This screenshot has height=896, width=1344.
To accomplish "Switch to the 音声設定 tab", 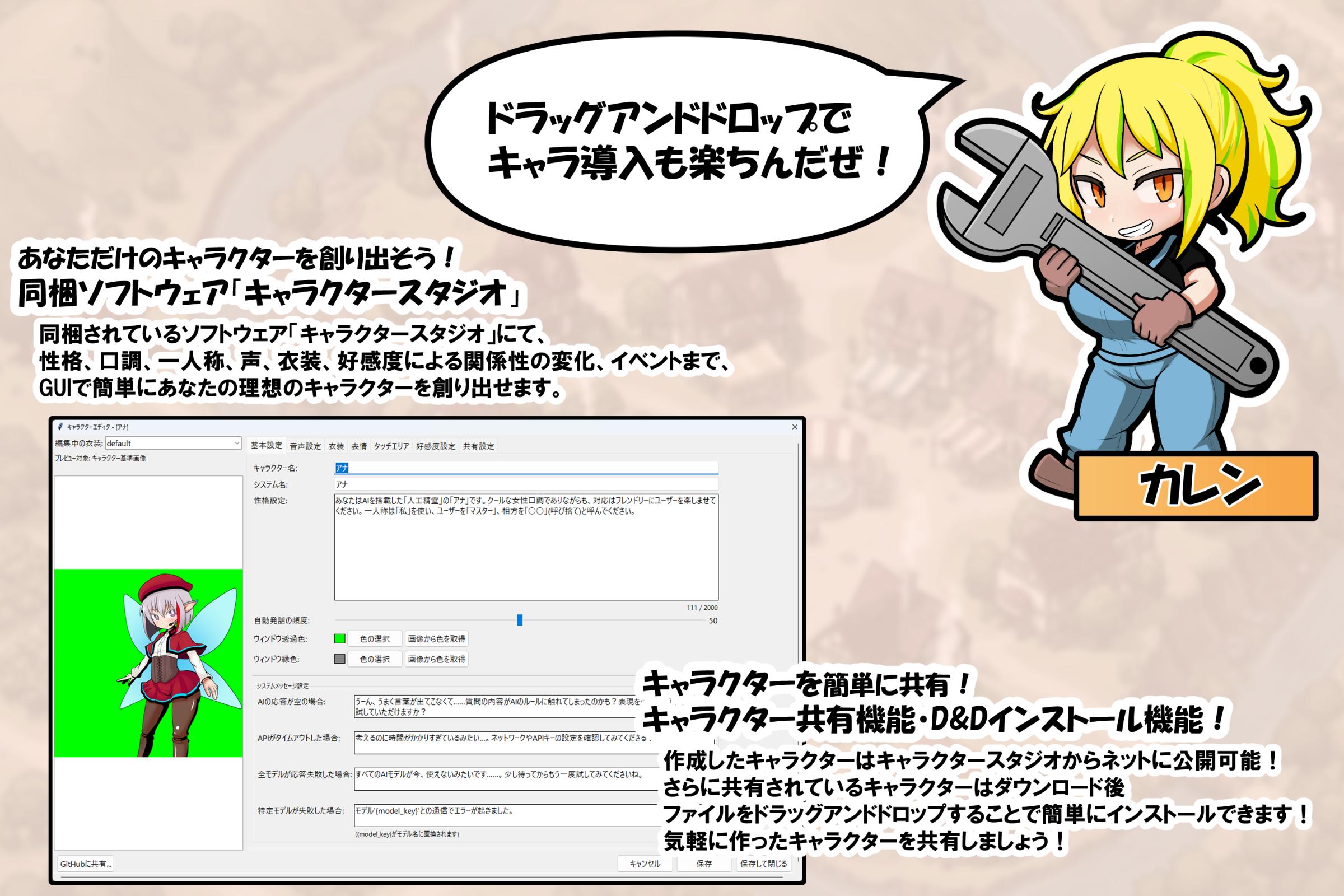I will click(305, 446).
